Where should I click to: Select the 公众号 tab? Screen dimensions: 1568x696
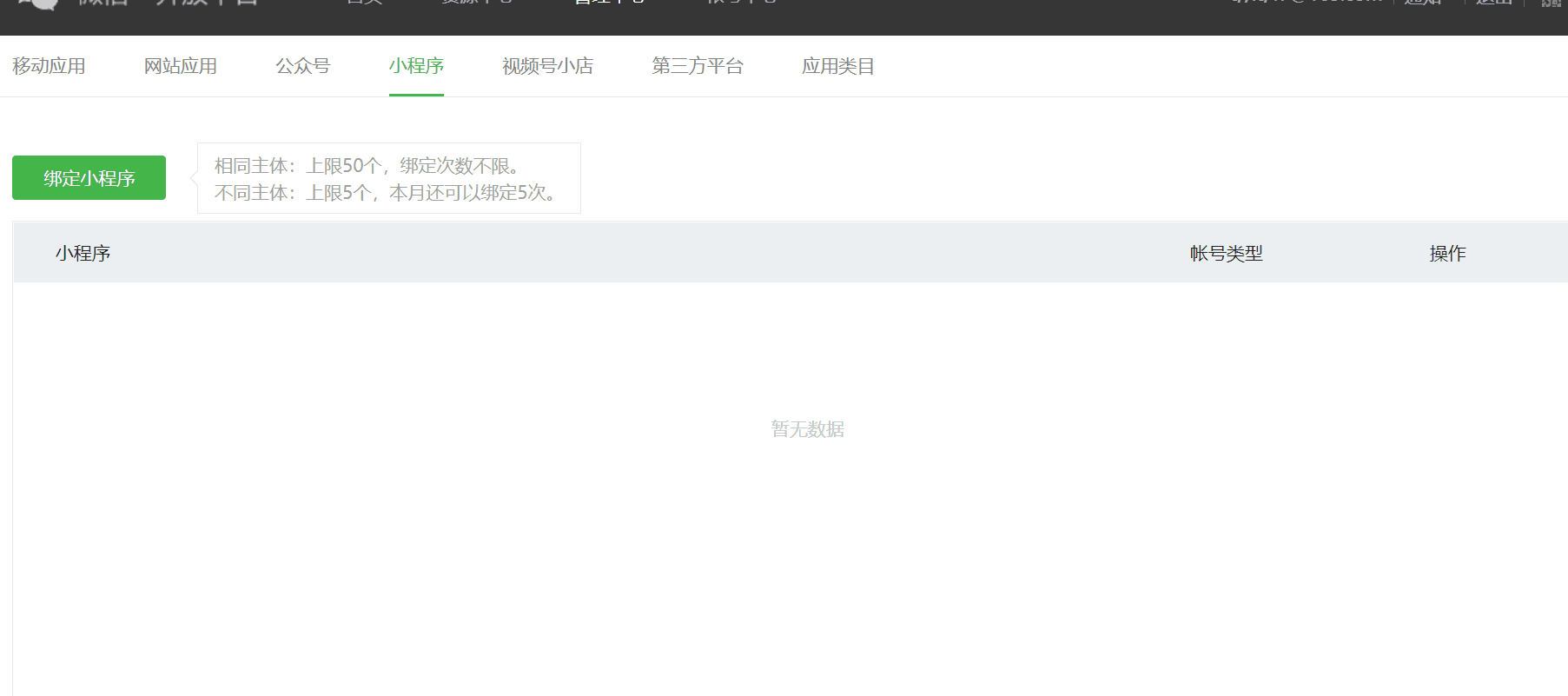pos(302,66)
